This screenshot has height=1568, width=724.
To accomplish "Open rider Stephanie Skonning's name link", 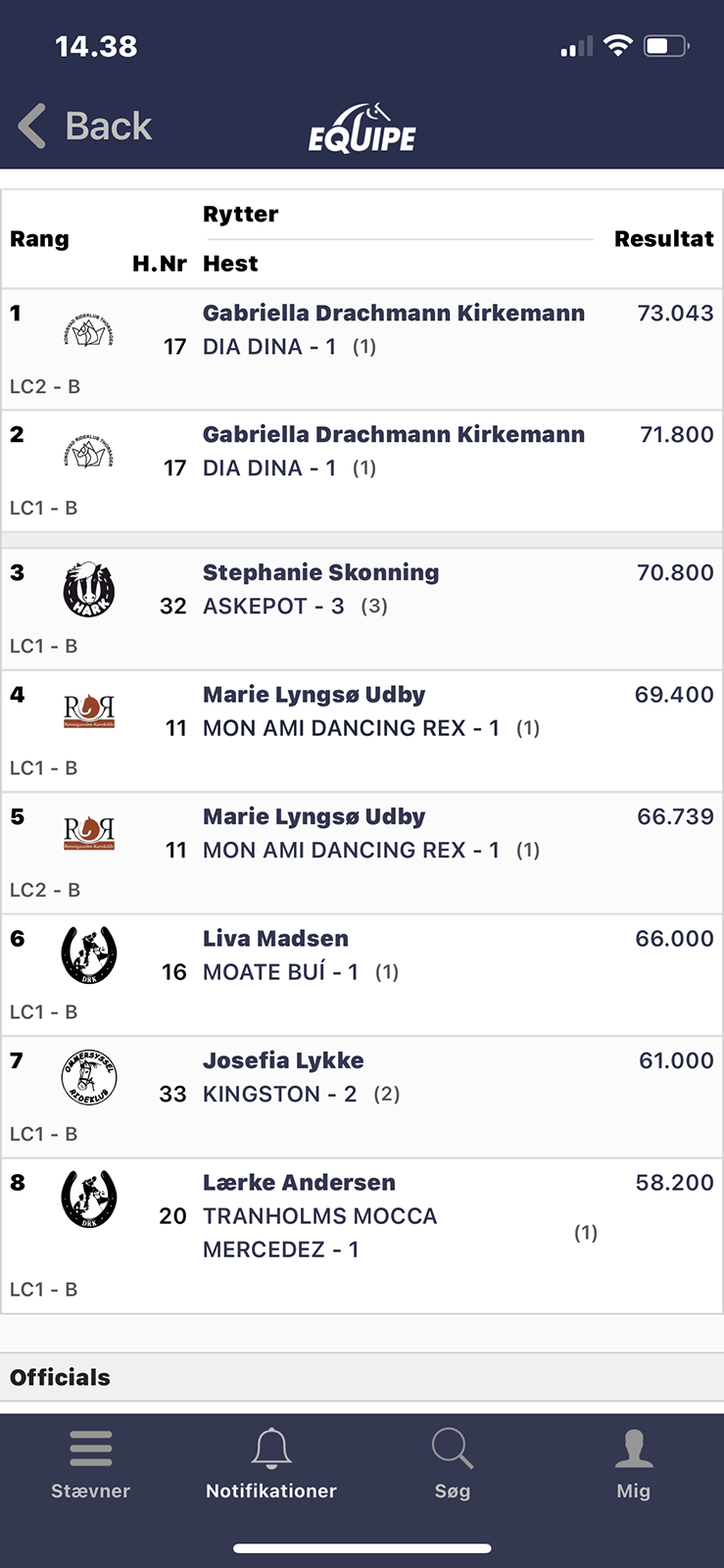I will (320, 572).
